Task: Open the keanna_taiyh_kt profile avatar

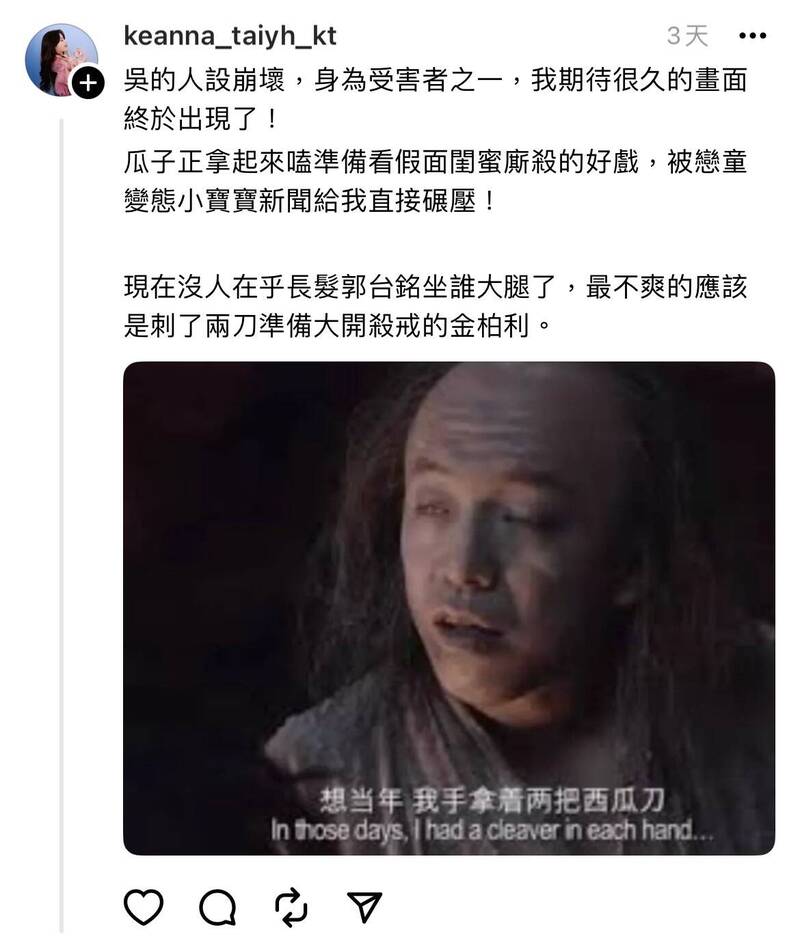Action: pyautogui.click(x=61, y=60)
